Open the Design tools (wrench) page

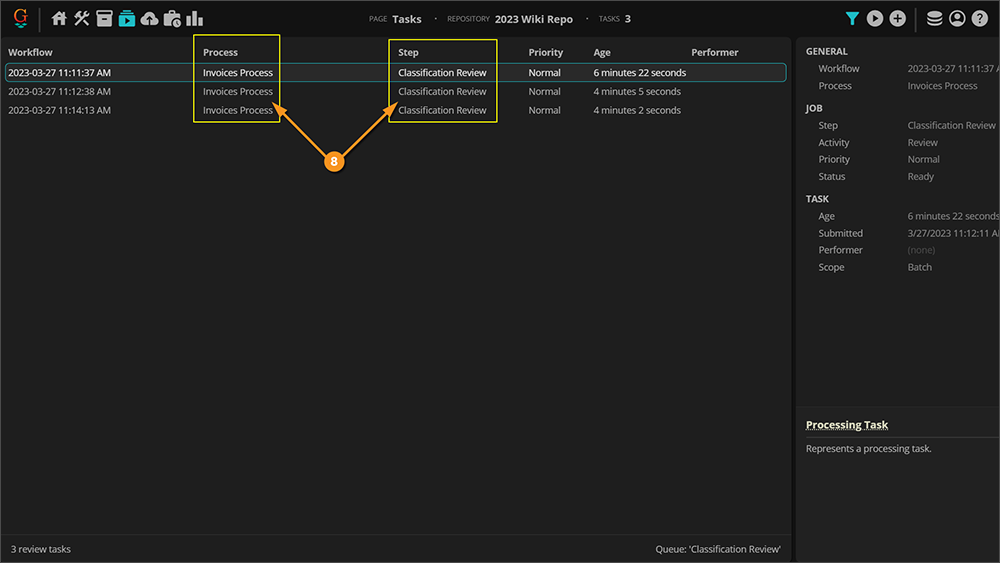point(82,18)
